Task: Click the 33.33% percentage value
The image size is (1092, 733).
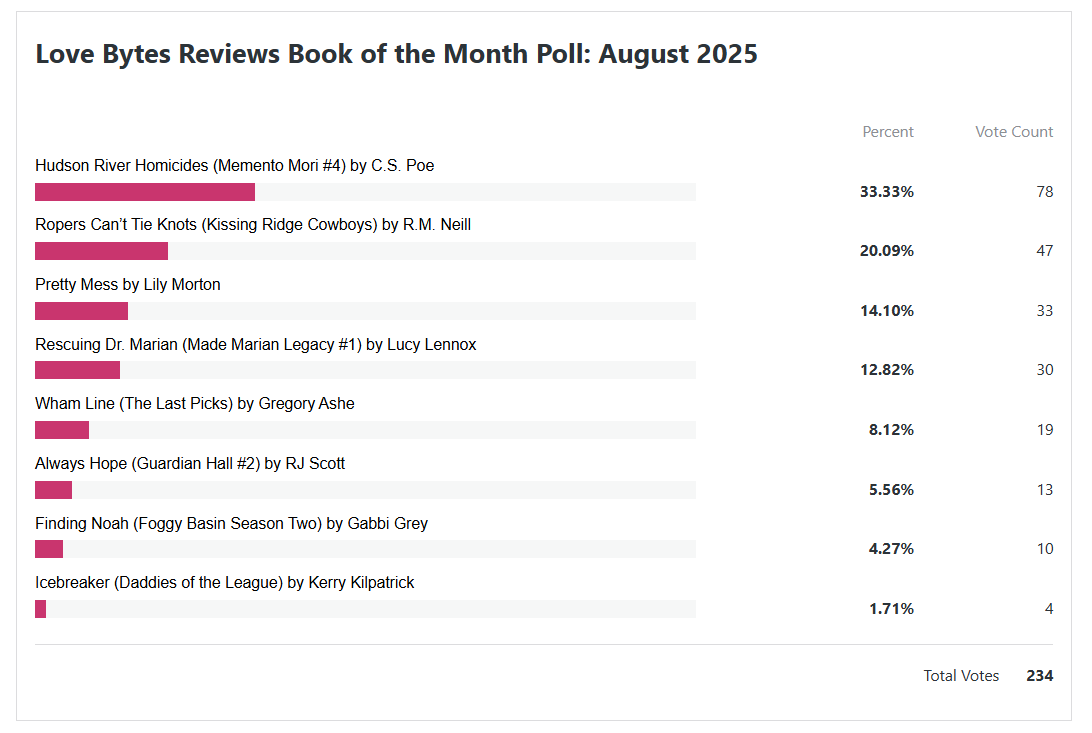Action: pyautogui.click(x=886, y=192)
